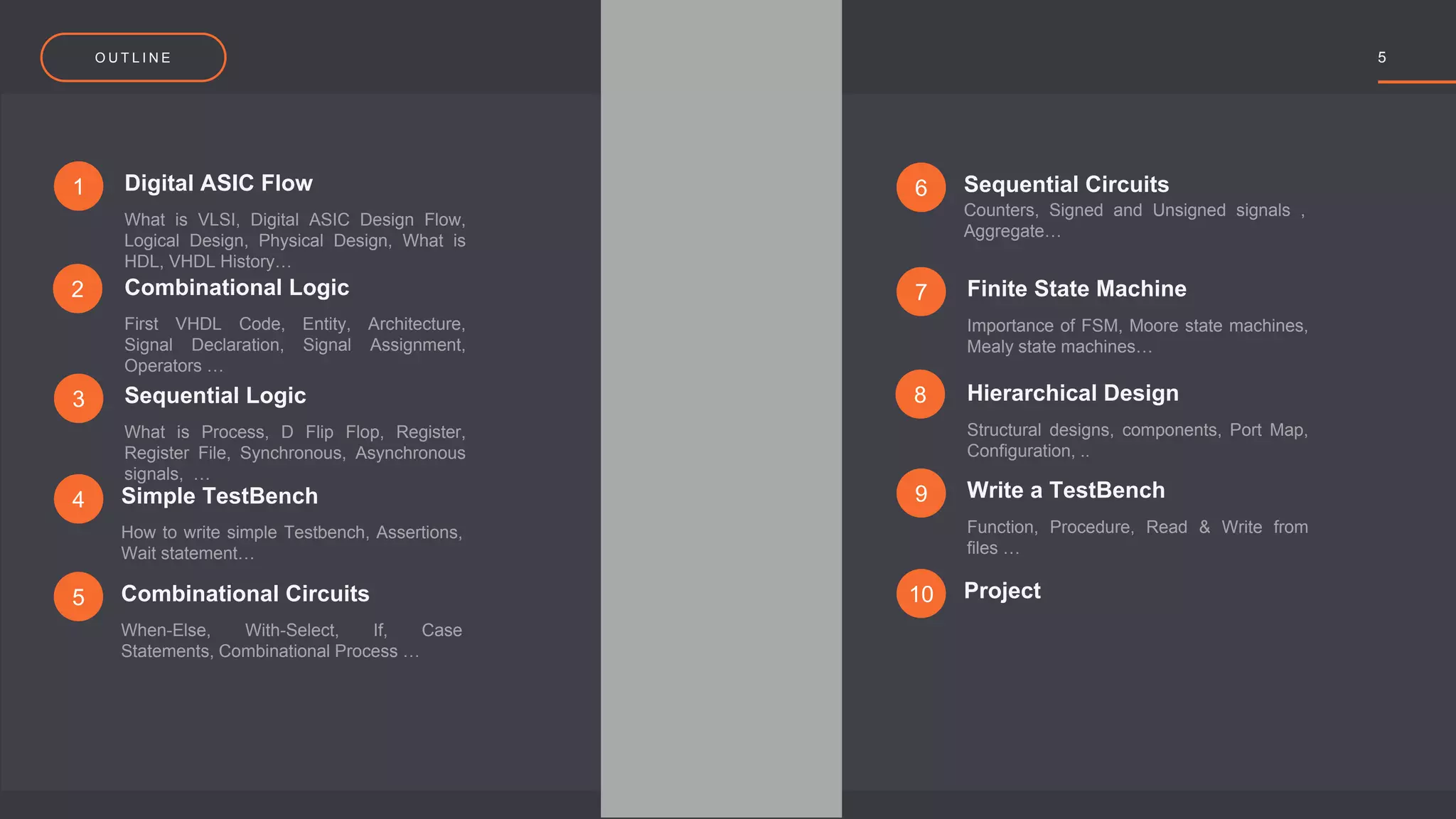
Task: Select the orange circle numbered 8
Action: pos(920,395)
